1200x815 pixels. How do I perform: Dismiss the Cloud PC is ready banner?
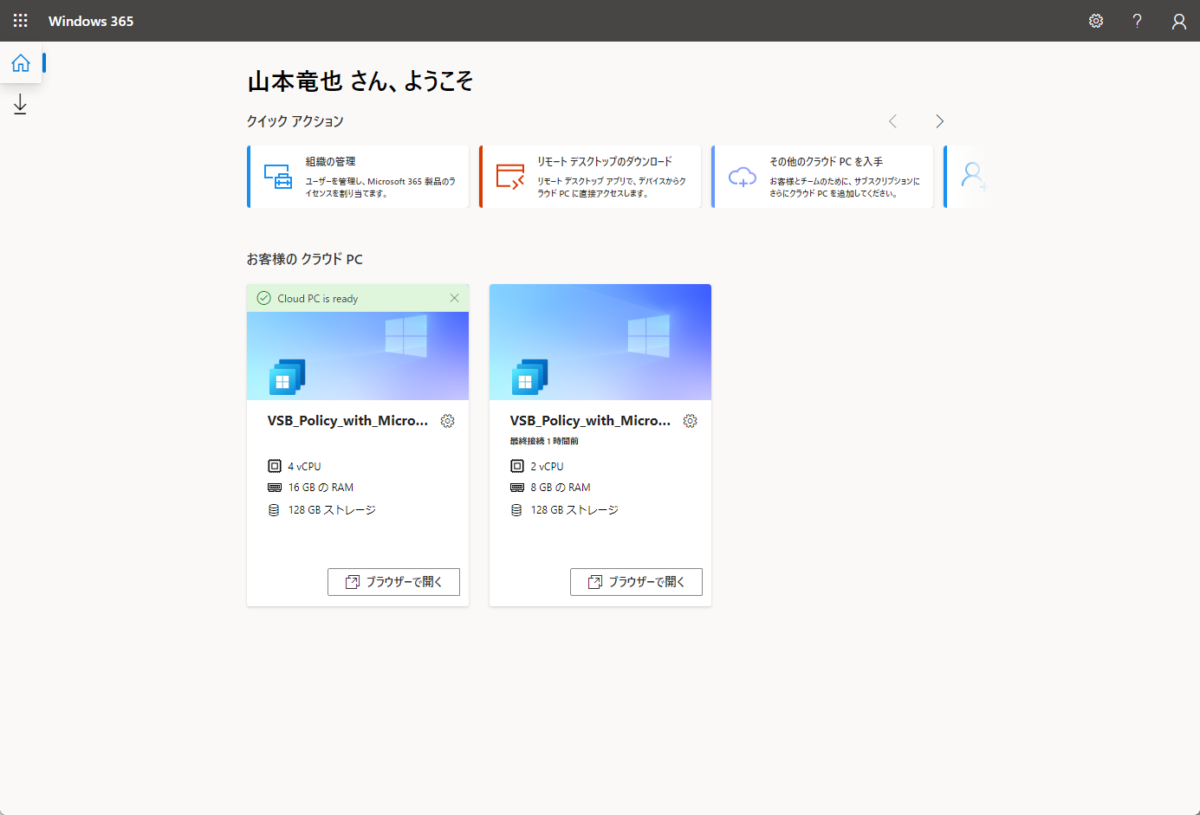click(x=455, y=298)
